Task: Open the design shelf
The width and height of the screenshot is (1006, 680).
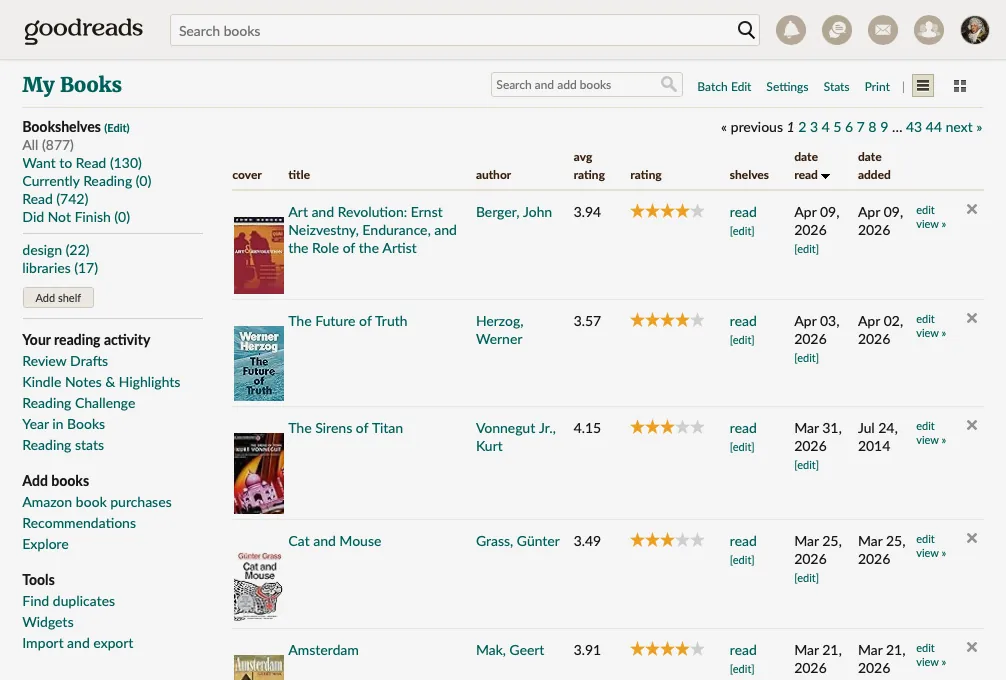Action: click(56, 250)
